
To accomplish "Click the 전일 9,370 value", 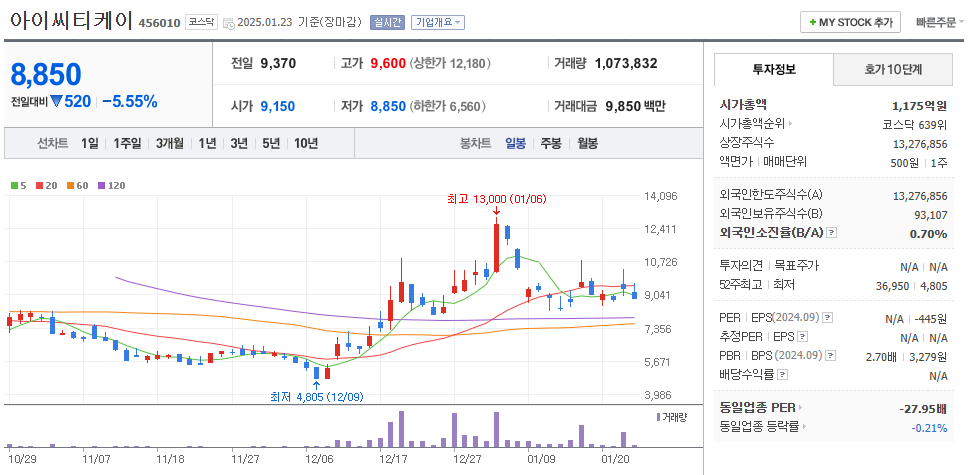I will click(278, 63).
